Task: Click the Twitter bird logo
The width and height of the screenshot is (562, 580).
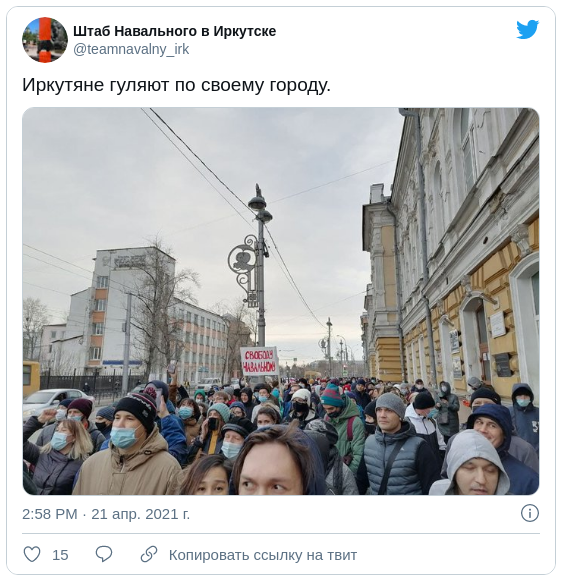Action: click(528, 29)
